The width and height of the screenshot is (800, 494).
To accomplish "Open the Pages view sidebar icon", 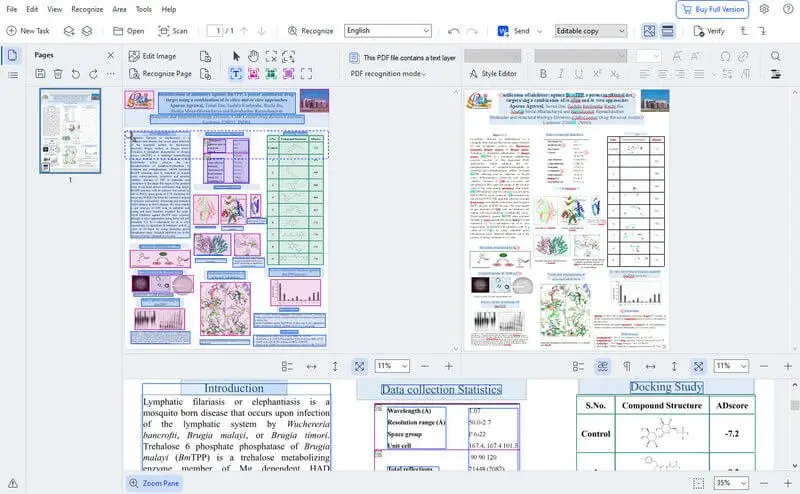I will pyautogui.click(x=13, y=55).
